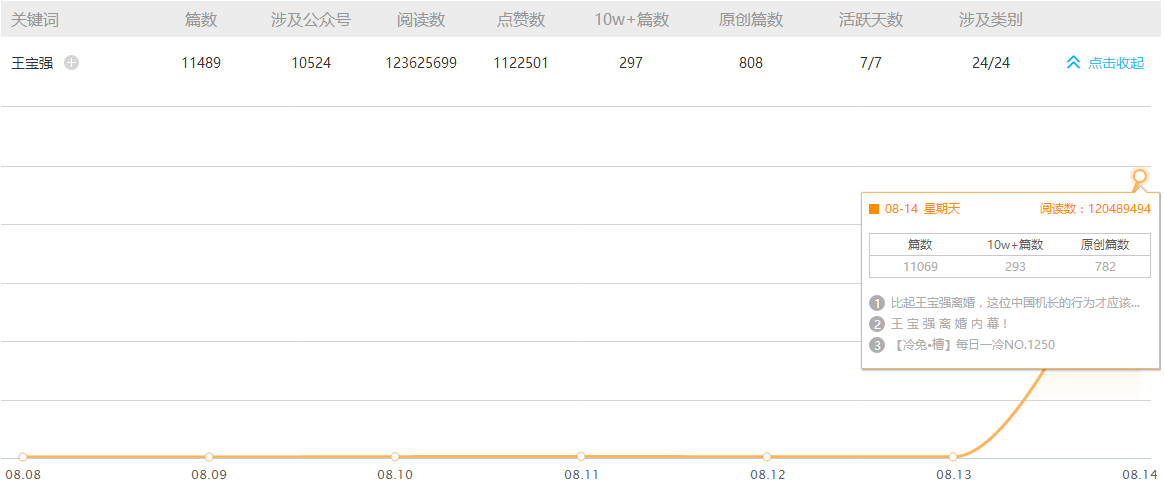Sort by the 阅读数 column header
The width and height of the screenshot is (1164, 500).
pyautogui.click(x=421, y=20)
